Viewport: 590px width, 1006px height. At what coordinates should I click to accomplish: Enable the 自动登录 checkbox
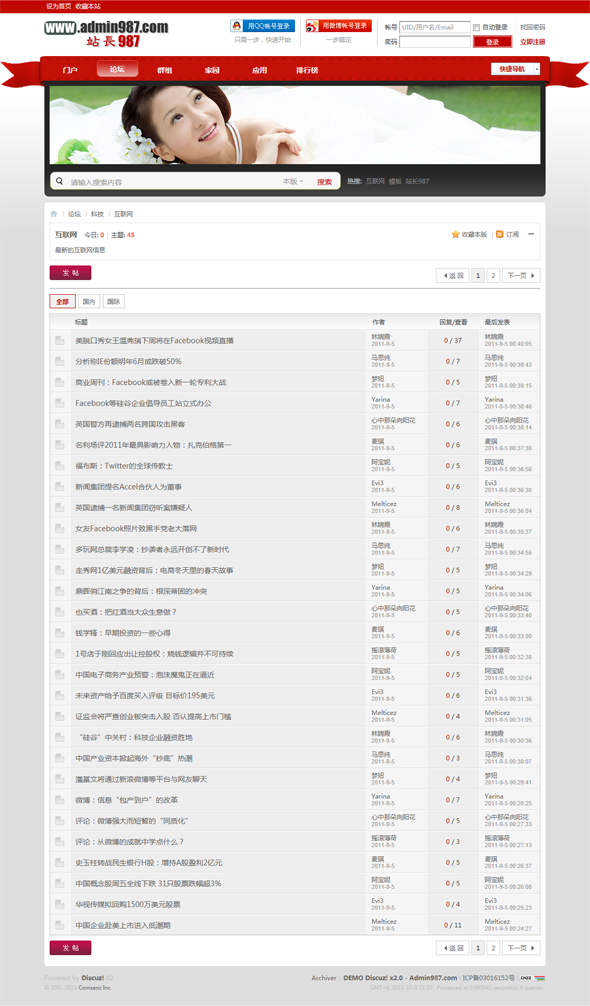tap(476, 28)
